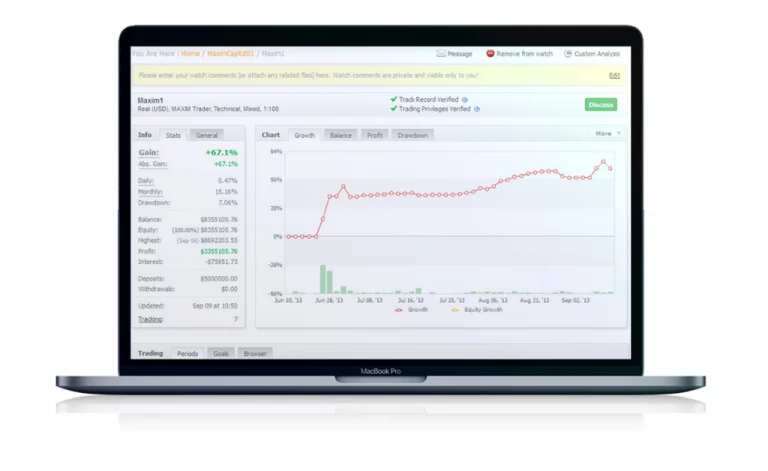Open the Stats tab in Info panel
This screenshot has width=768, height=471.
tap(173, 135)
